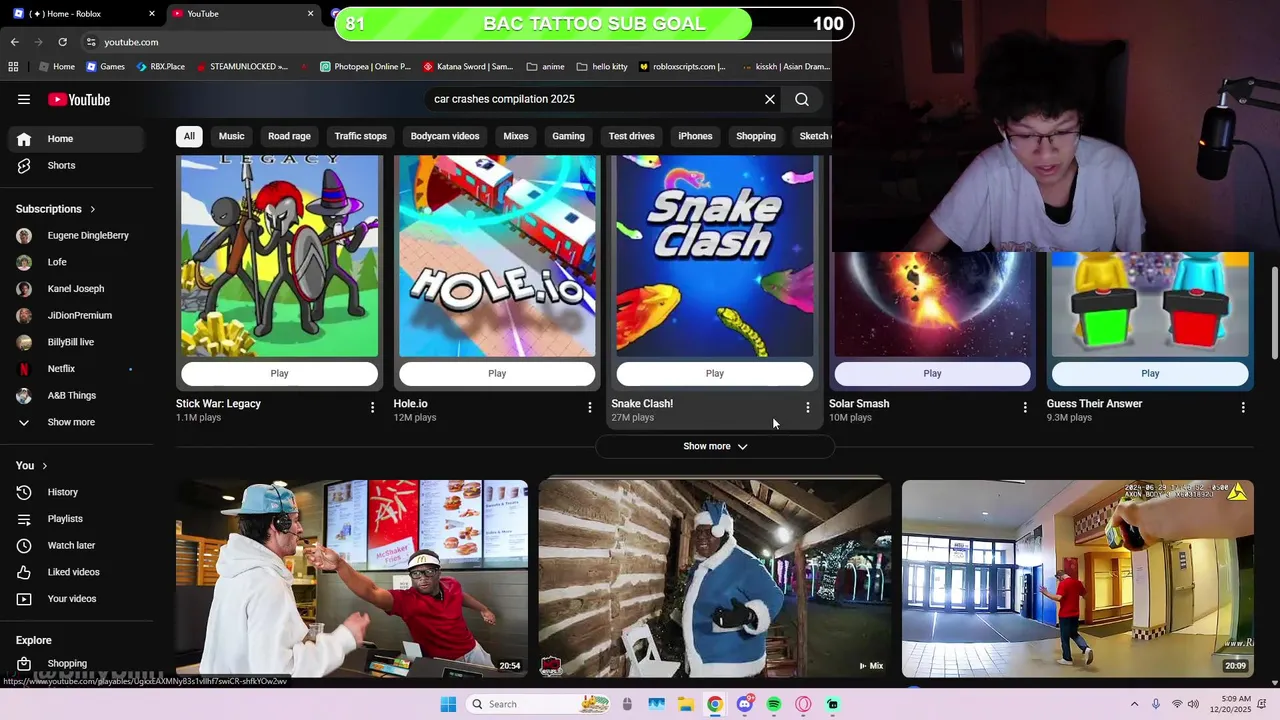Open Discord from the taskbar
This screenshot has width=1280, height=720.
[x=744, y=704]
